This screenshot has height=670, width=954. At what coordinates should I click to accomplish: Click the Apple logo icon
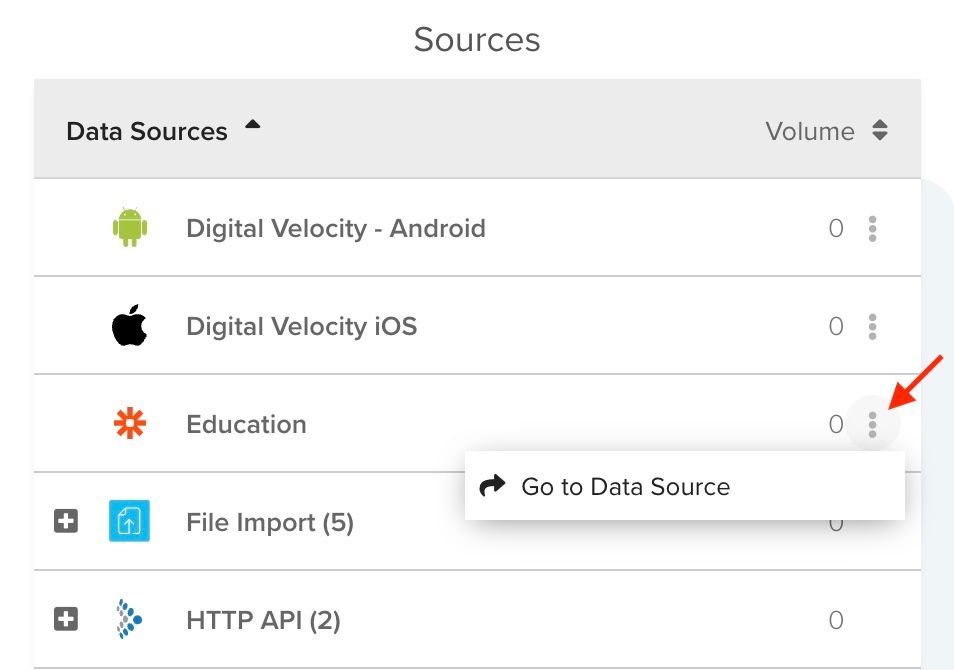coord(129,326)
